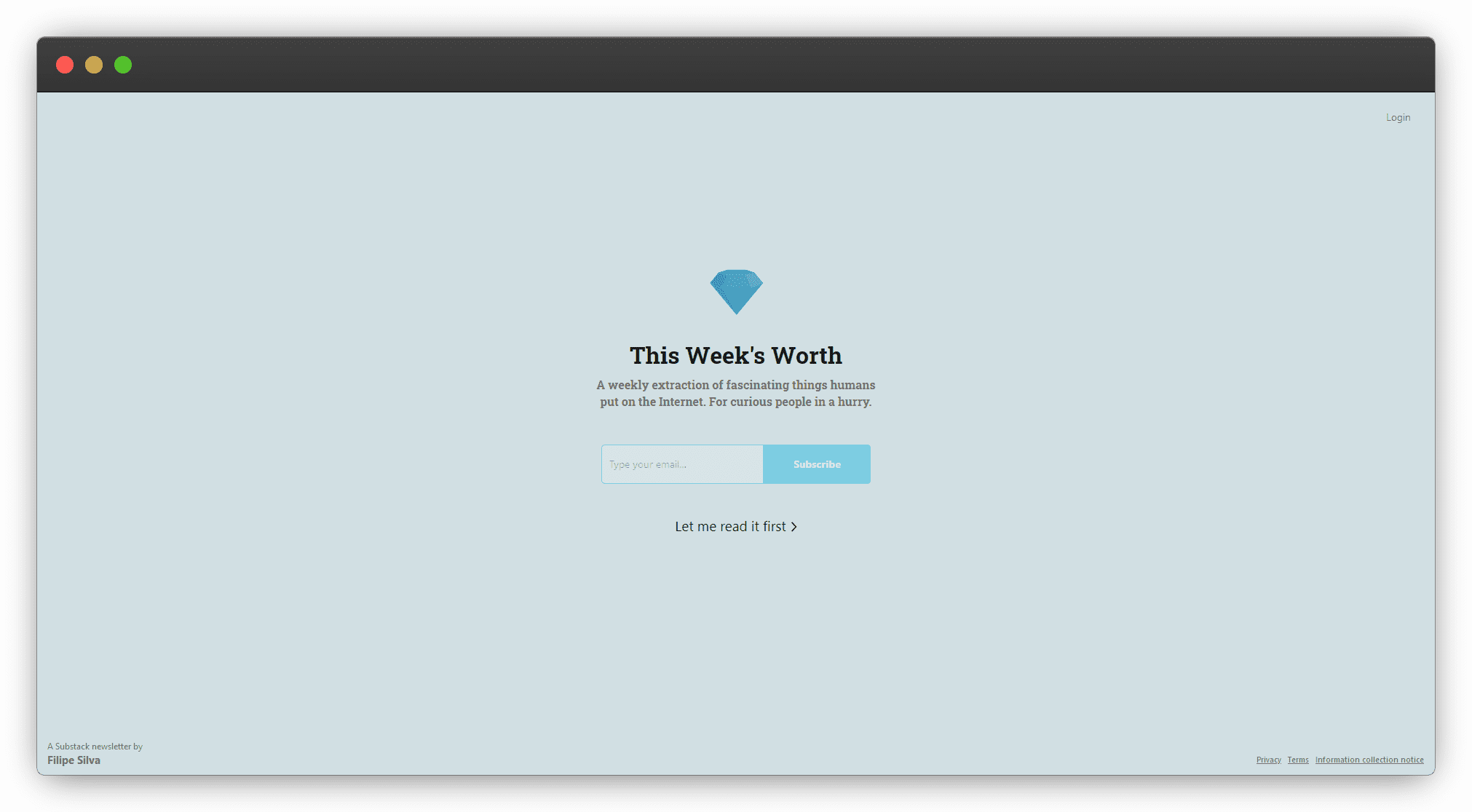1472x812 pixels.
Task: Click the chevron arrow next to 'Let me read it first'
Action: click(795, 526)
